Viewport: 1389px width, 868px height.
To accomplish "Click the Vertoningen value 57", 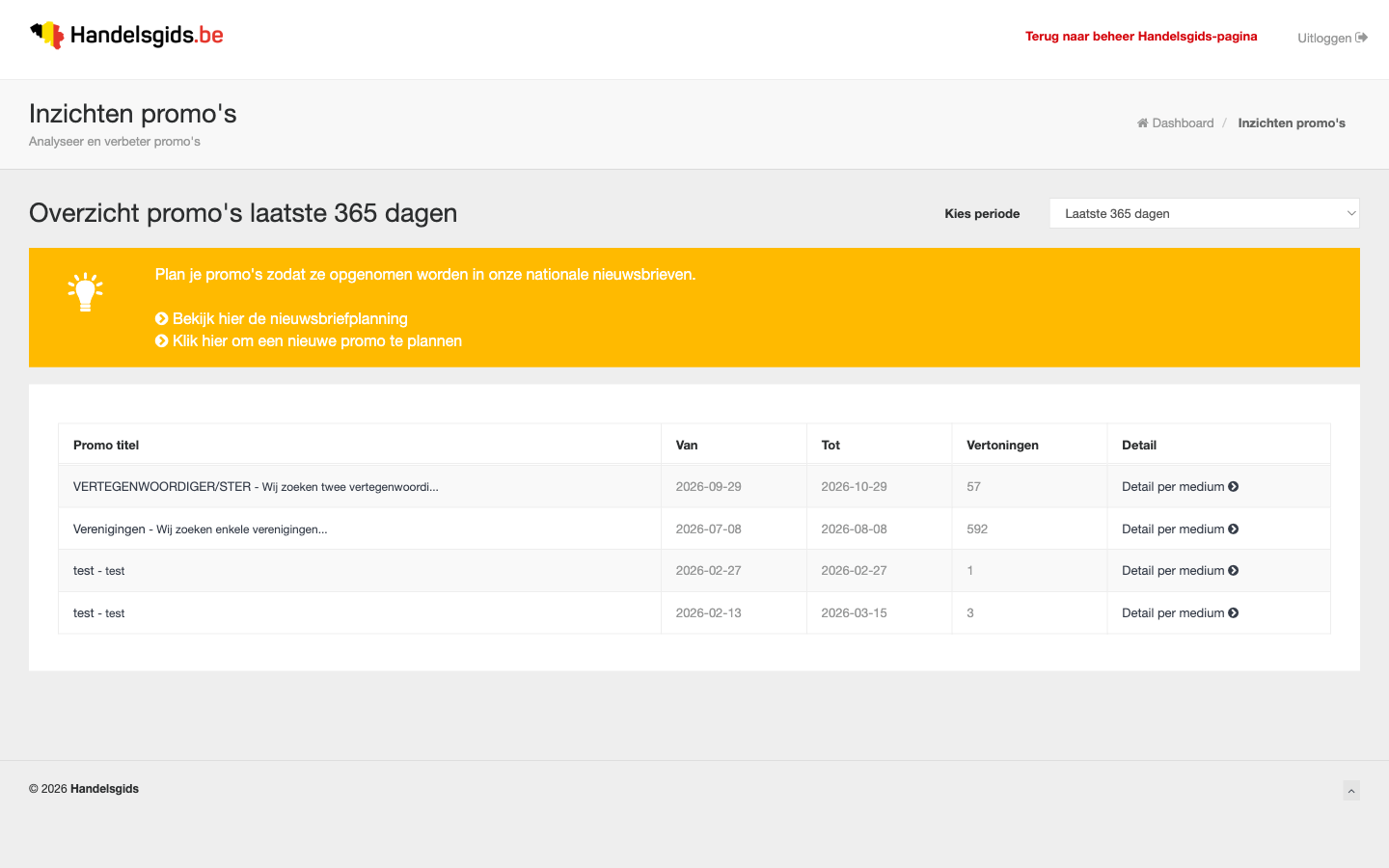I will point(973,487).
